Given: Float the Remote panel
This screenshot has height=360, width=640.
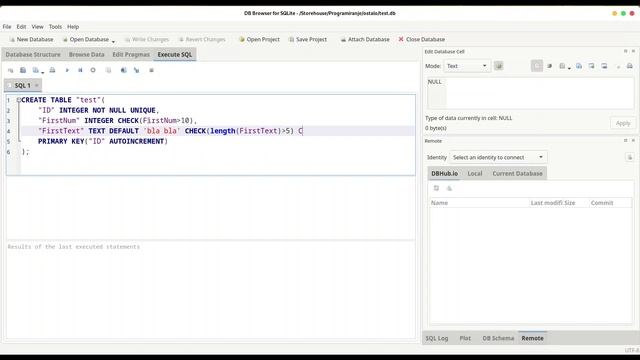Looking at the screenshot, I should (625, 140).
